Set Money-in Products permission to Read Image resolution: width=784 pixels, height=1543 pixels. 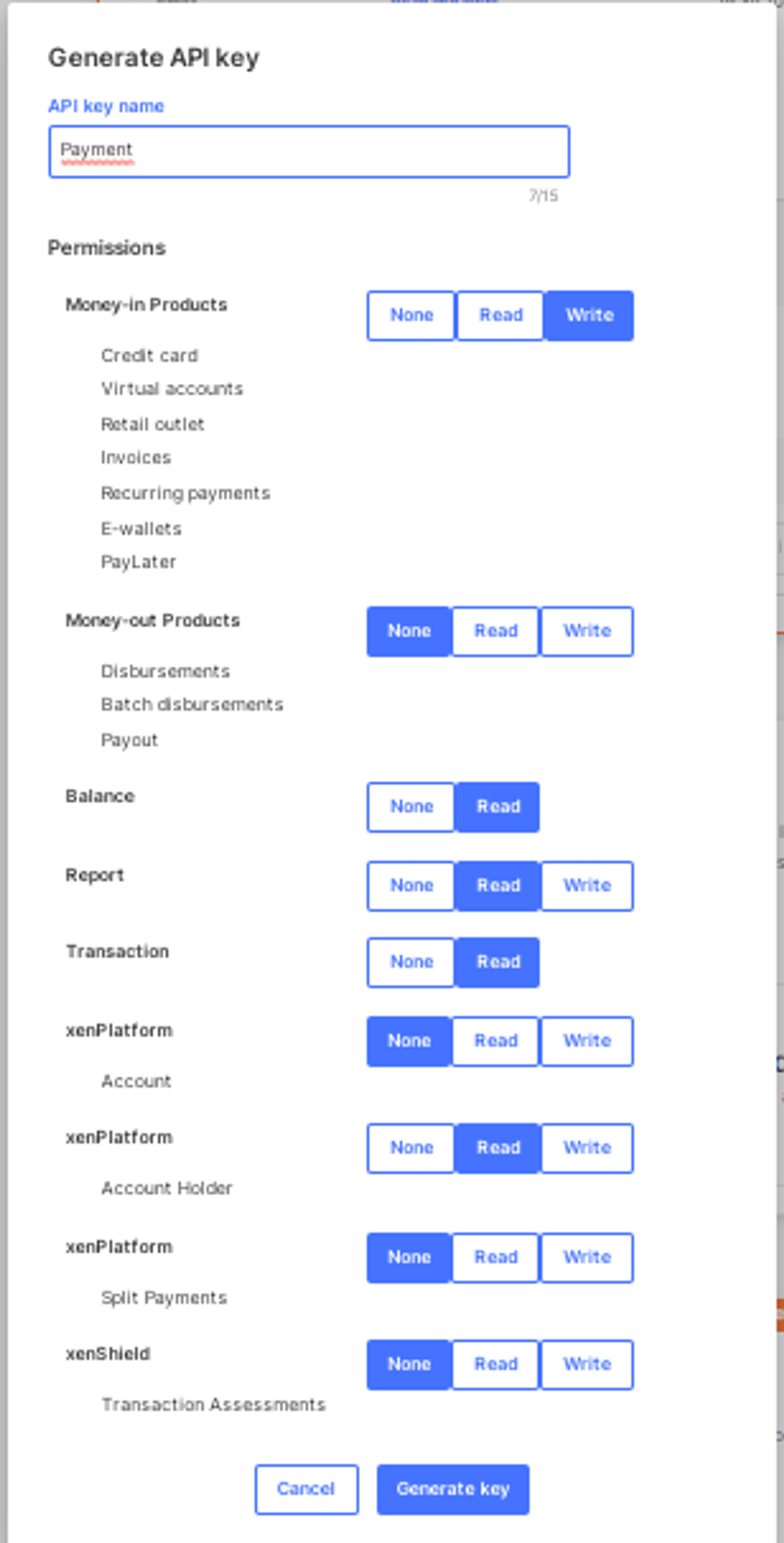pyautogui.click(x=500, y=316)
